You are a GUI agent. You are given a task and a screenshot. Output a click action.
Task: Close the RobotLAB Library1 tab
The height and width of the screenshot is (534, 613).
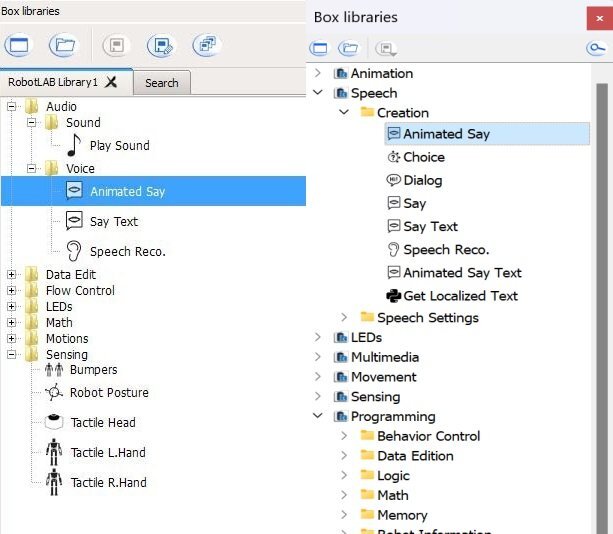click(x=111, y=82)
